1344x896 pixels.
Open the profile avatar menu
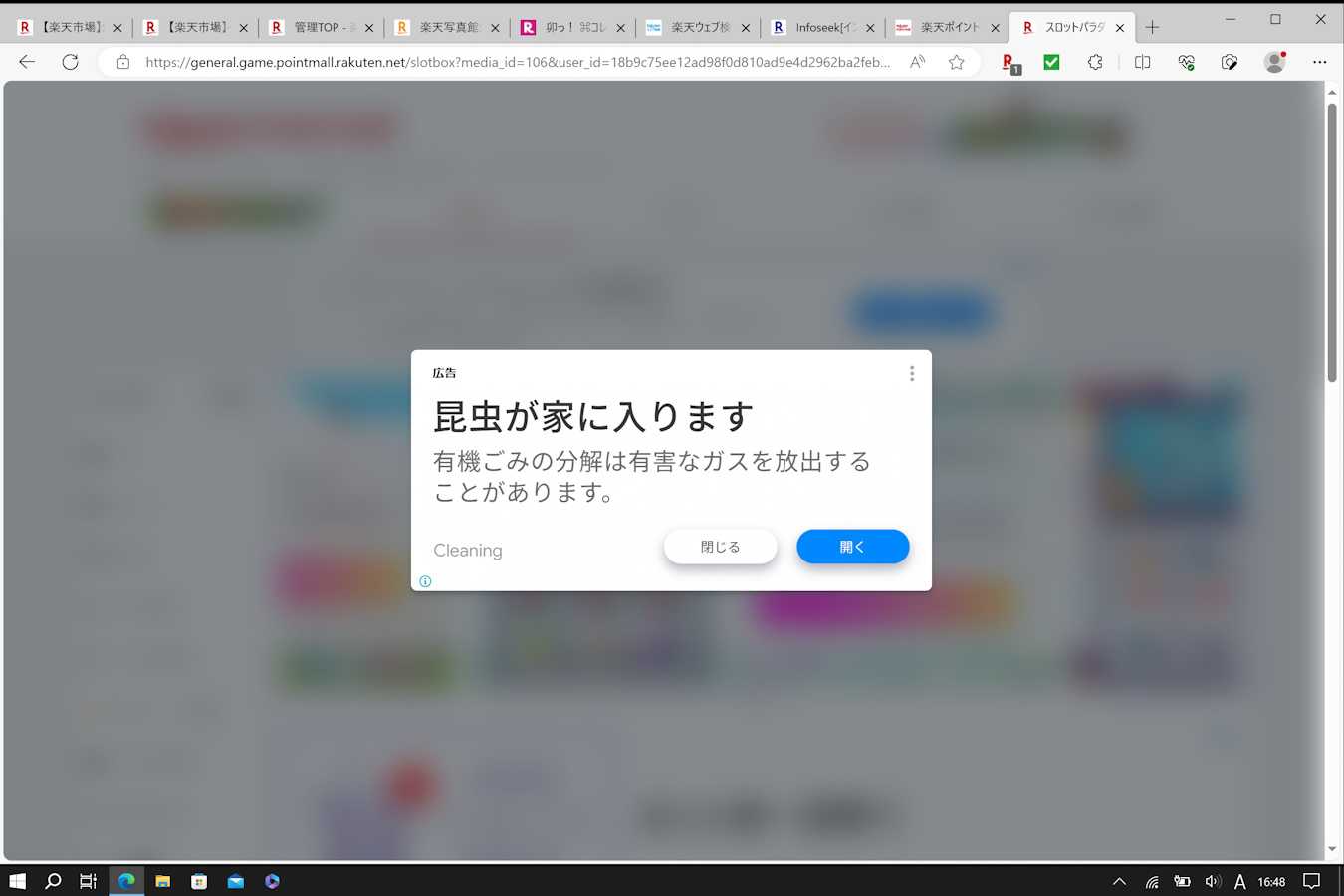coord(1274,62)
